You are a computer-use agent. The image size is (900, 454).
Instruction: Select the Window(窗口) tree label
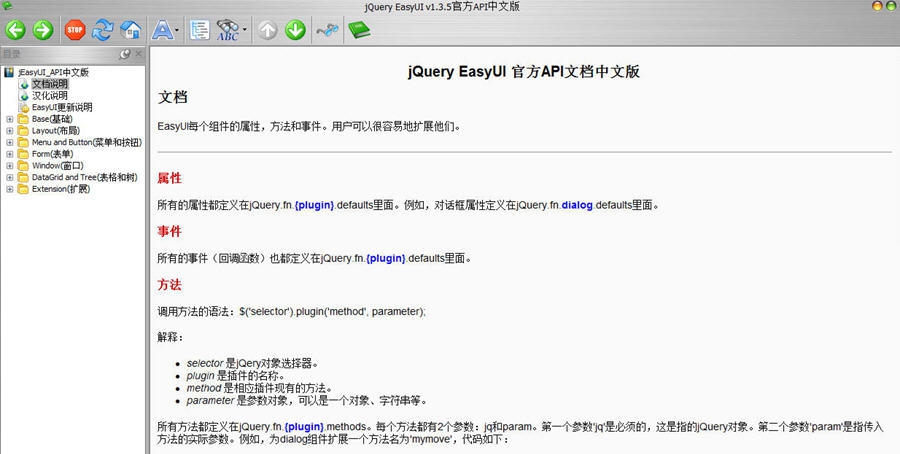point(57,166)
